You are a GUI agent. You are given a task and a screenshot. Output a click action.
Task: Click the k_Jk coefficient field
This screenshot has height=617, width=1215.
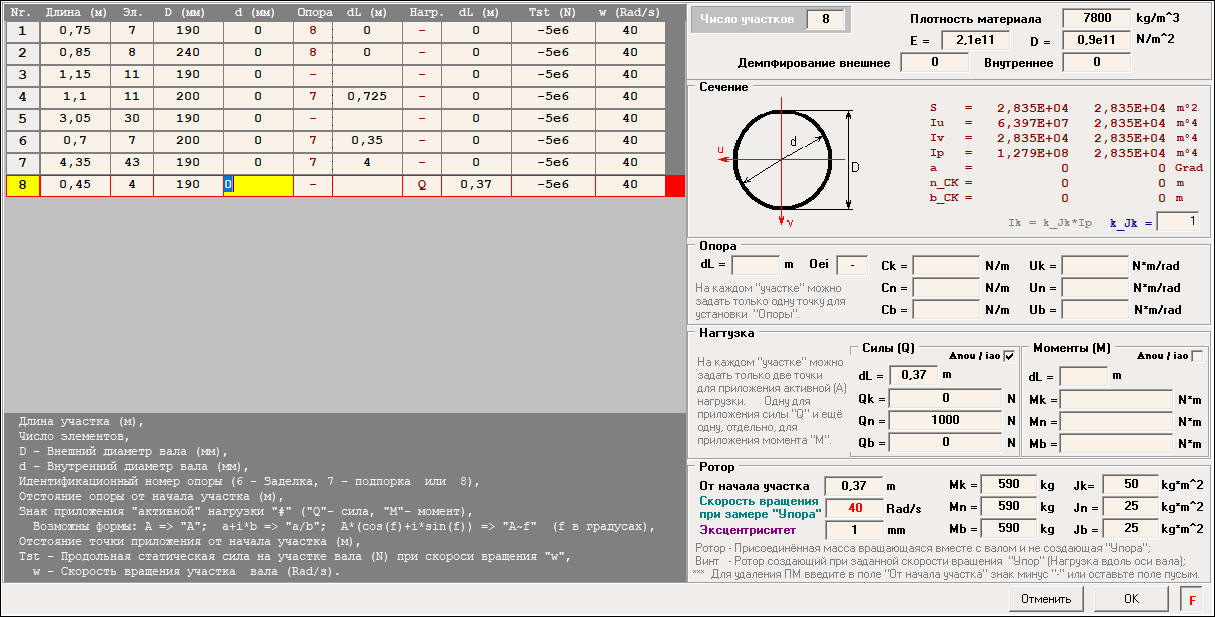pyautogui.click(x=1178, y=222)
